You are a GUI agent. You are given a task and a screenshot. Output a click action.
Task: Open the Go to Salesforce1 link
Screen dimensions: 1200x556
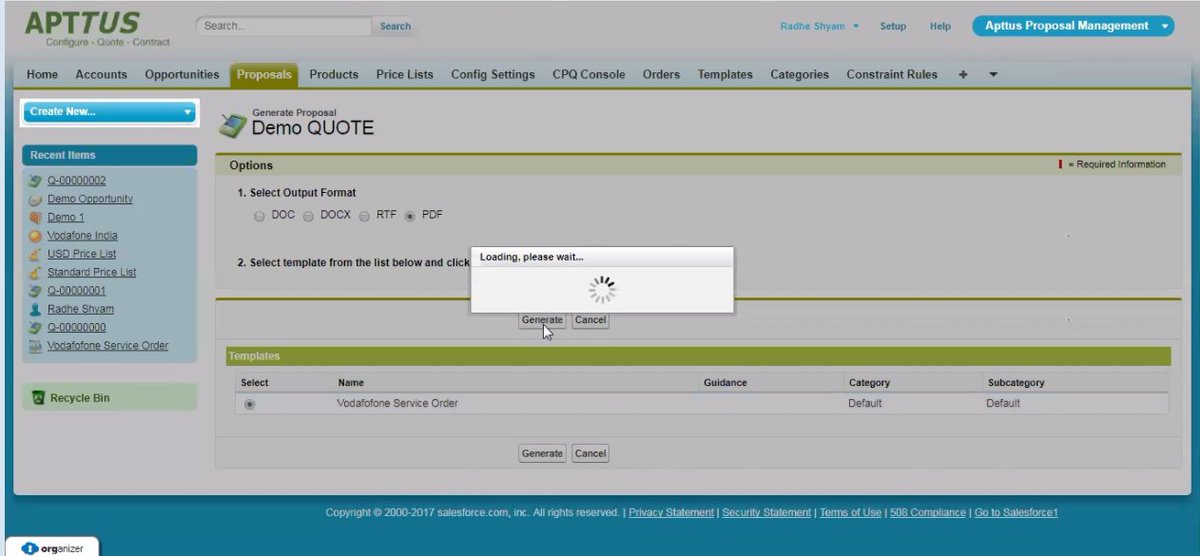[x=1016, y=512]
